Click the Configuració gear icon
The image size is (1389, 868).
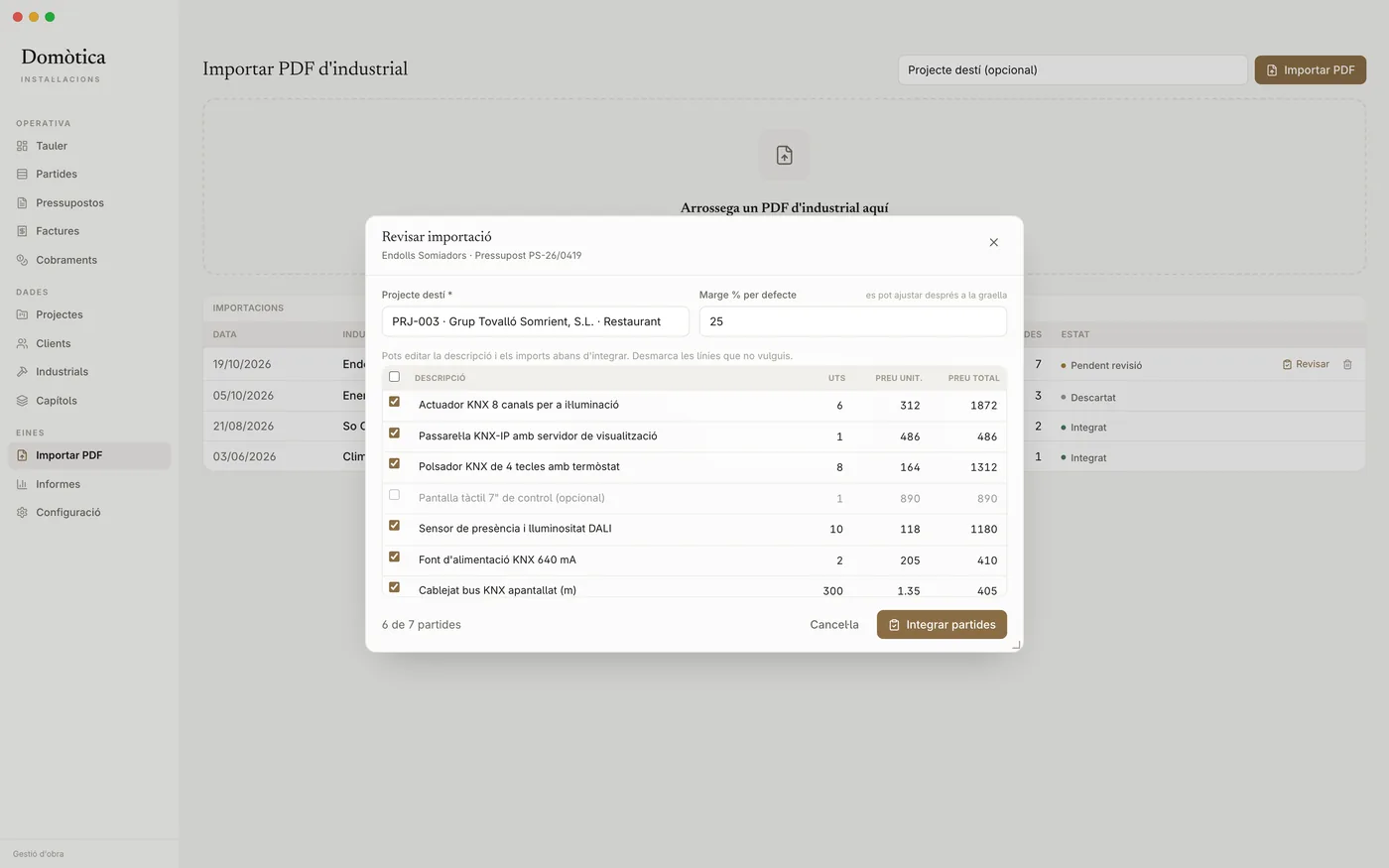point(22,513)
